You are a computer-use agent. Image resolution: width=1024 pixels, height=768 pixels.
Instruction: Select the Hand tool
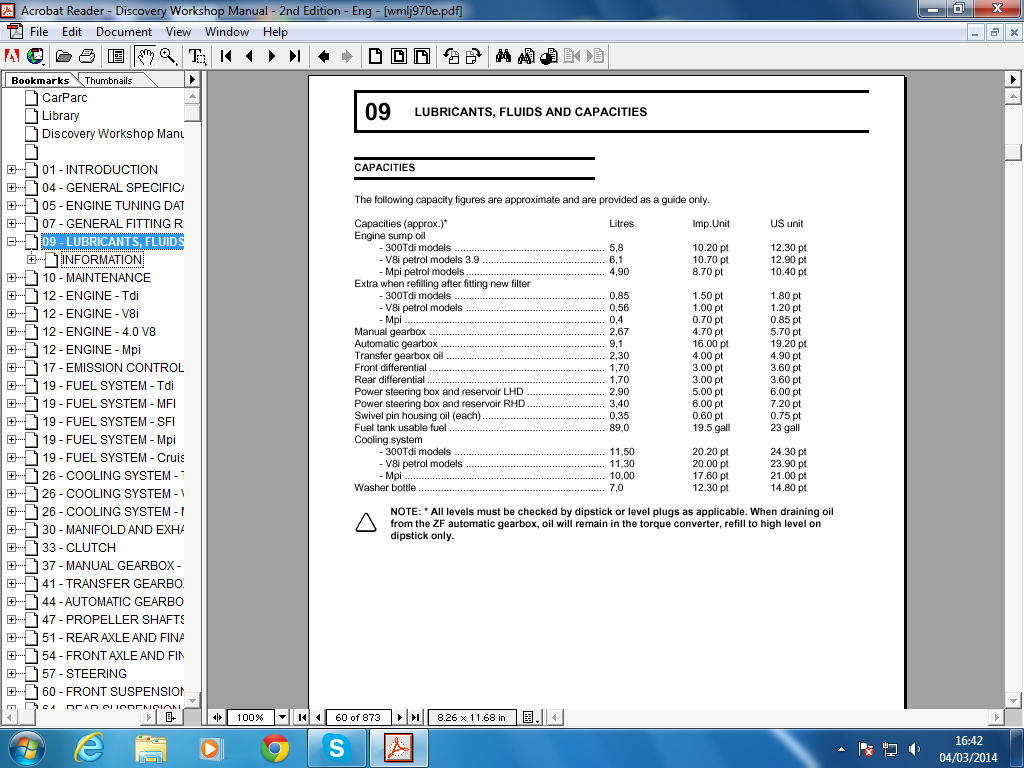144,56
